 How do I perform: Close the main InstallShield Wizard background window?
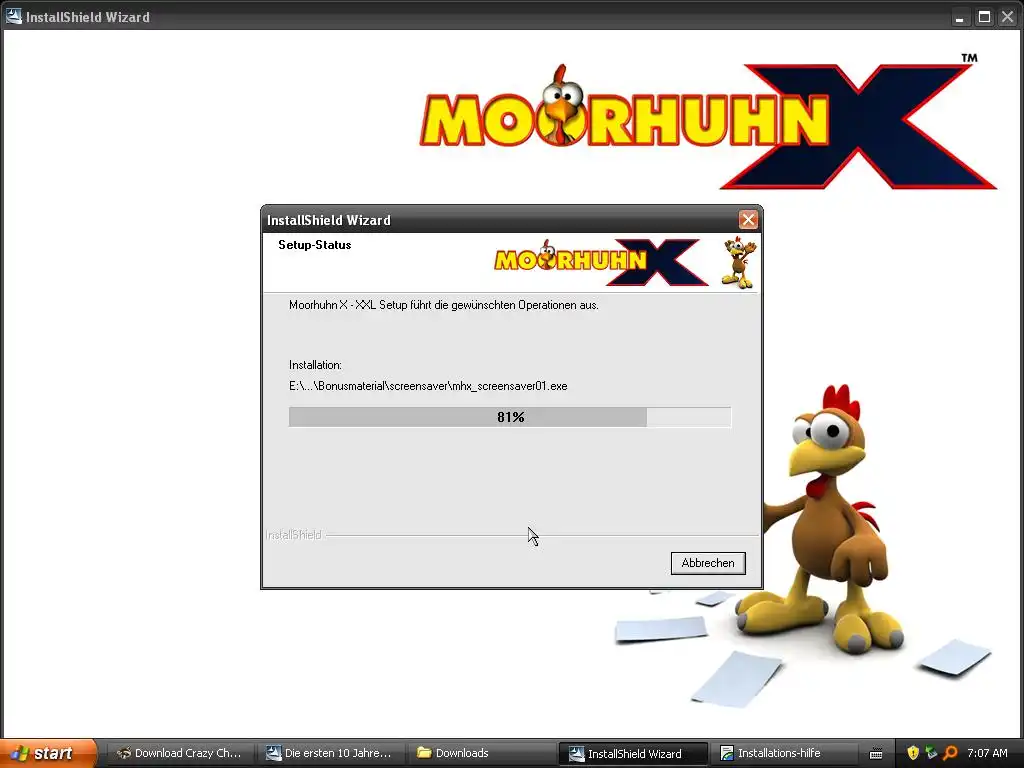tap(1008, 17)
